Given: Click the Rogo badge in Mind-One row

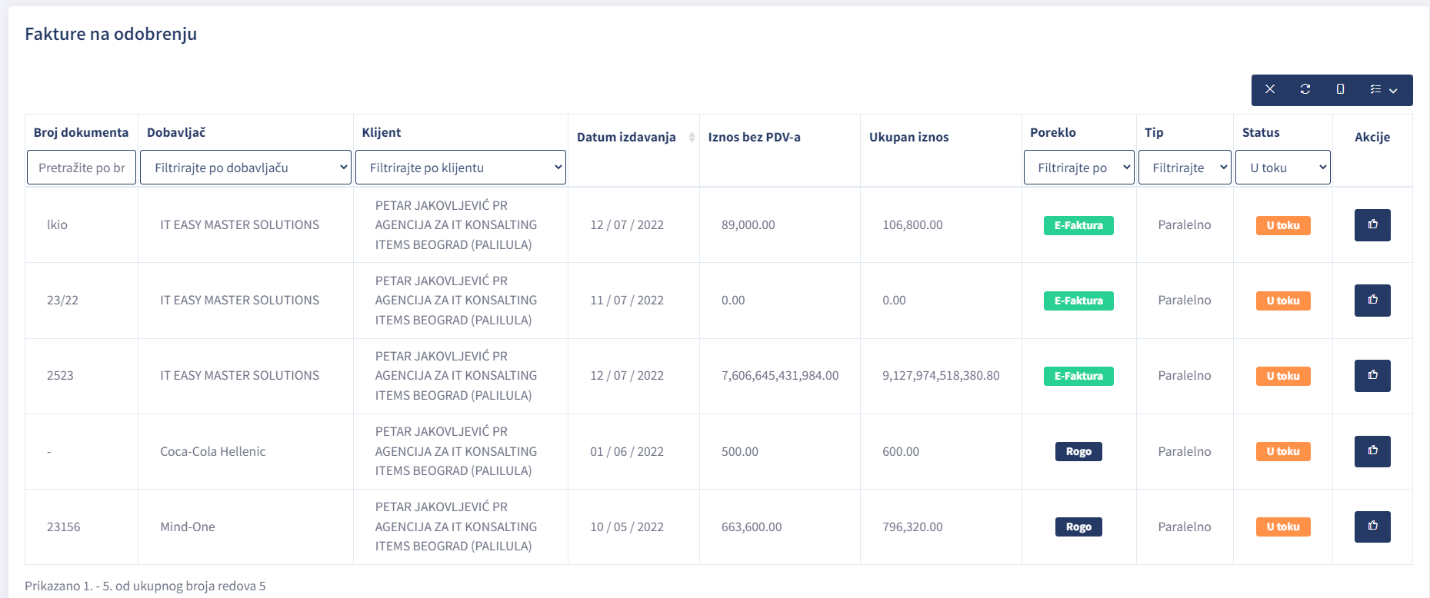Looking at the screenshot, I should pos(1078,527).
